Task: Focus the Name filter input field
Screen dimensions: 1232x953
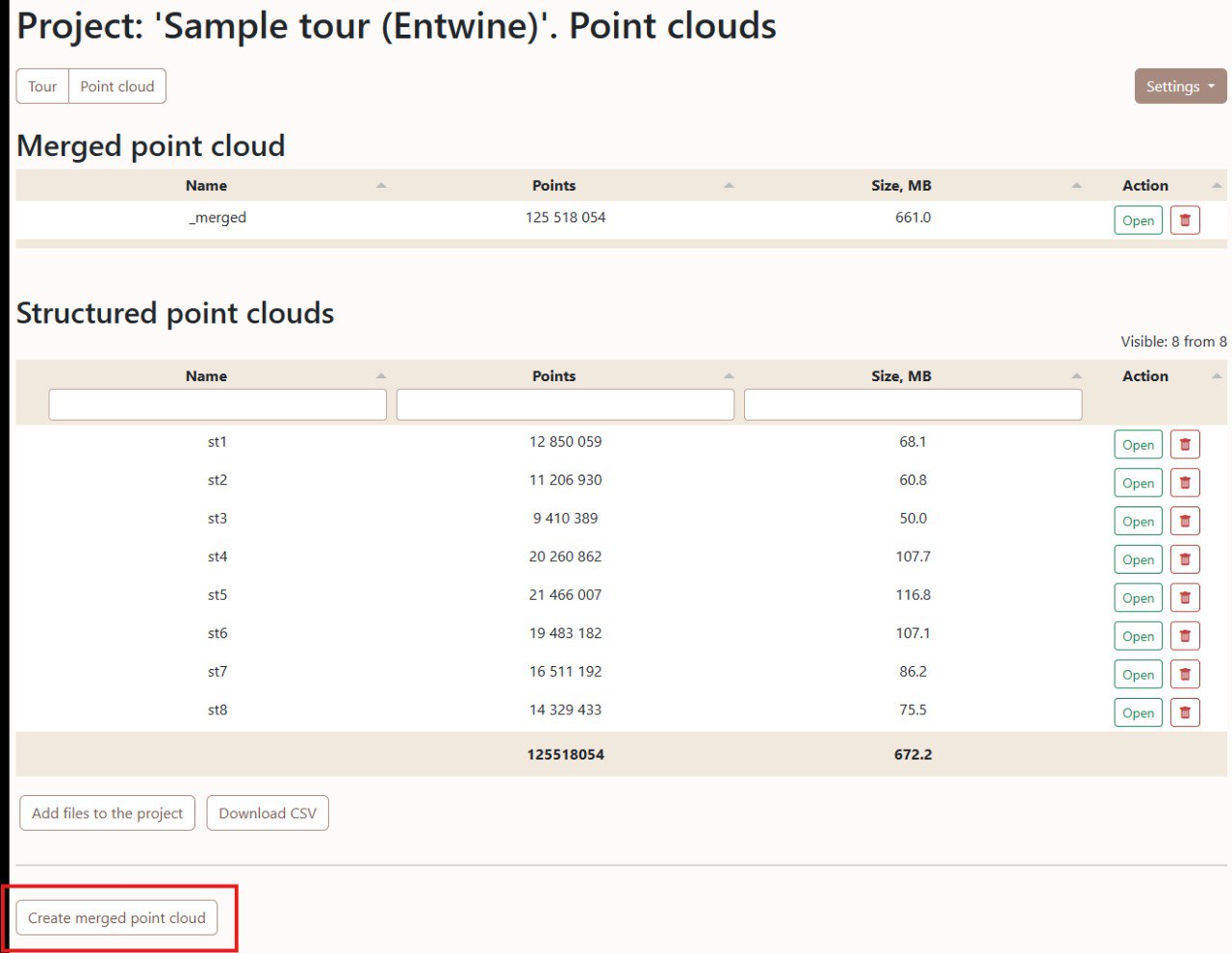Action: click(218, 405)
